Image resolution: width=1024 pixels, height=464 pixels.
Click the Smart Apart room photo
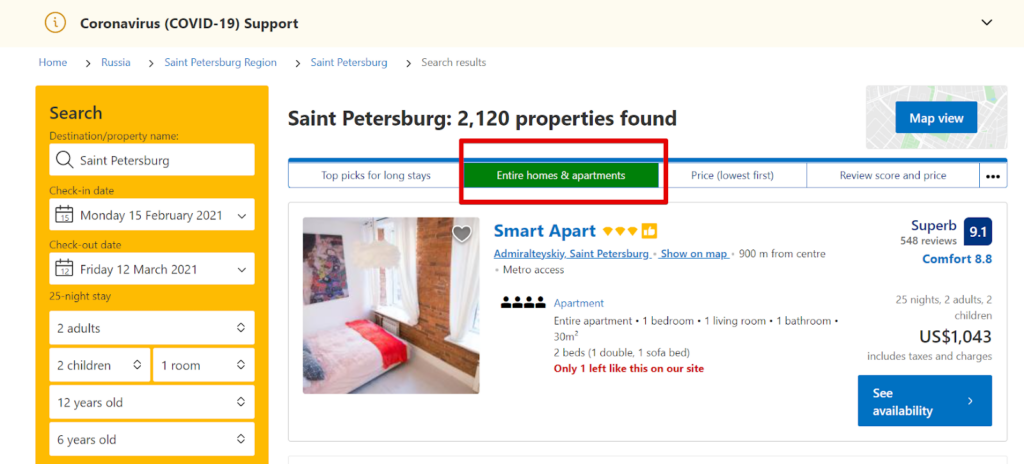coord(377,305)
